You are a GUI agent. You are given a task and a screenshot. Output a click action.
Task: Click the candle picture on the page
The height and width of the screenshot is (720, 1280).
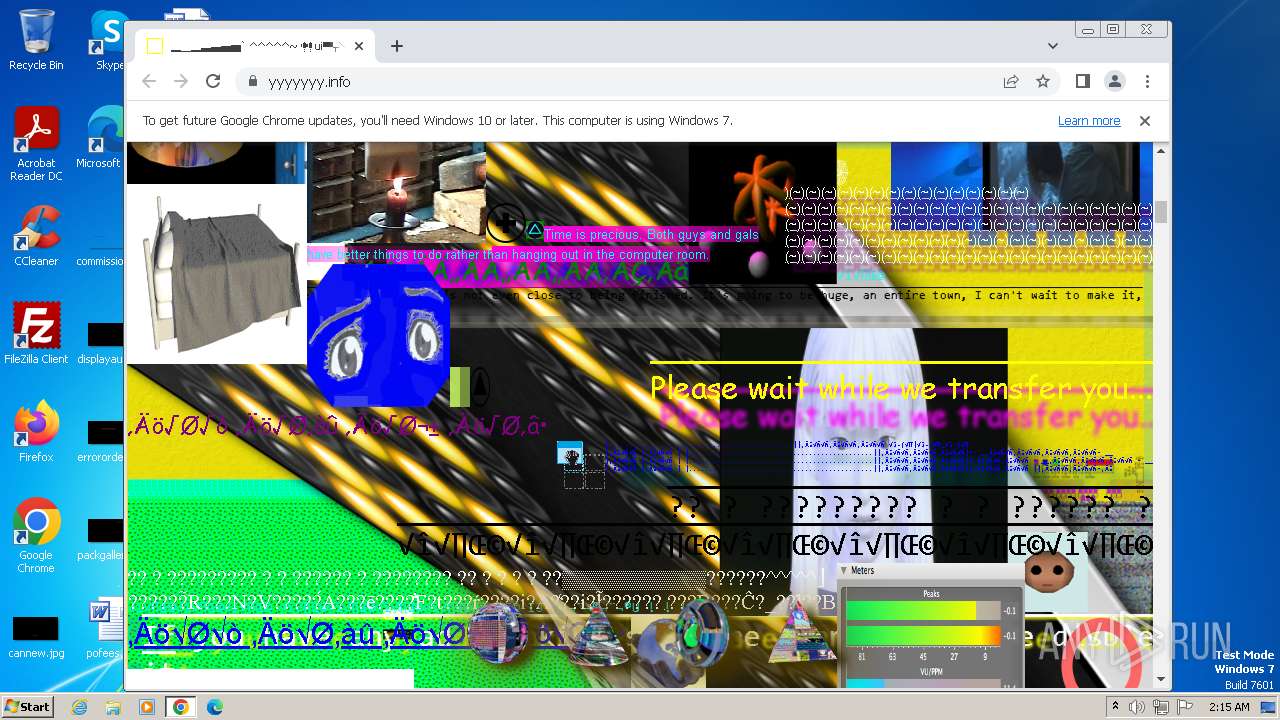(396, 192)
